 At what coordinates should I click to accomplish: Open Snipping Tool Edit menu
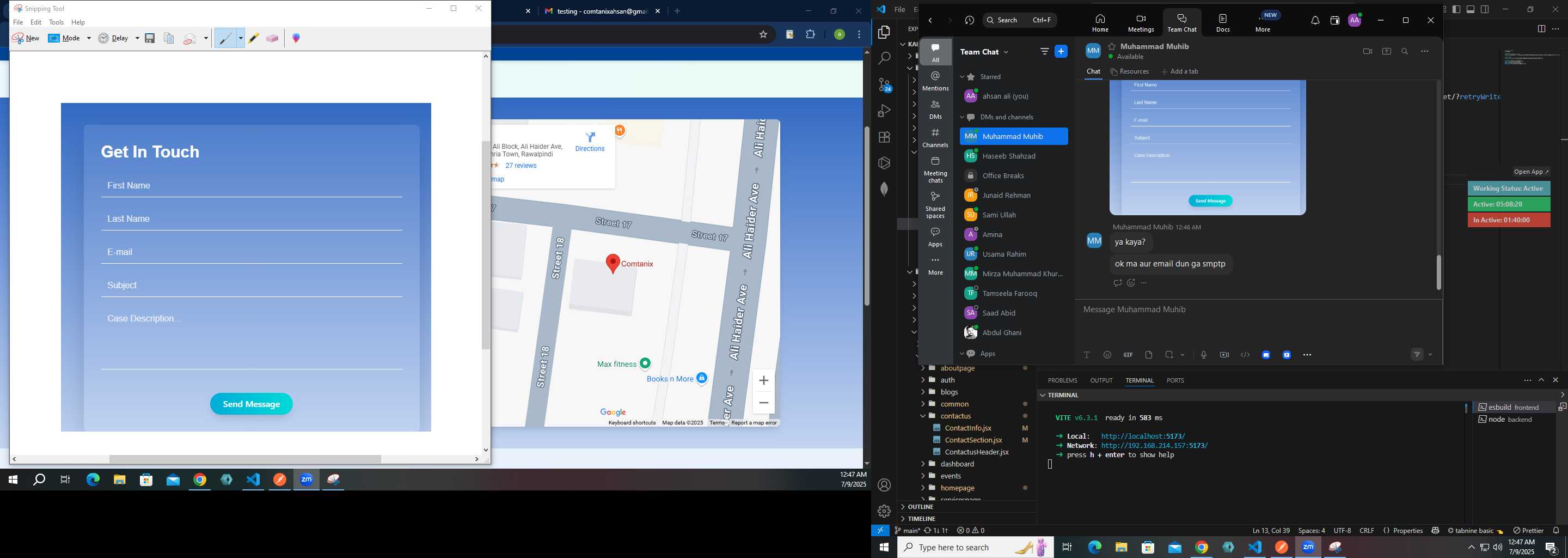[36, 22]
